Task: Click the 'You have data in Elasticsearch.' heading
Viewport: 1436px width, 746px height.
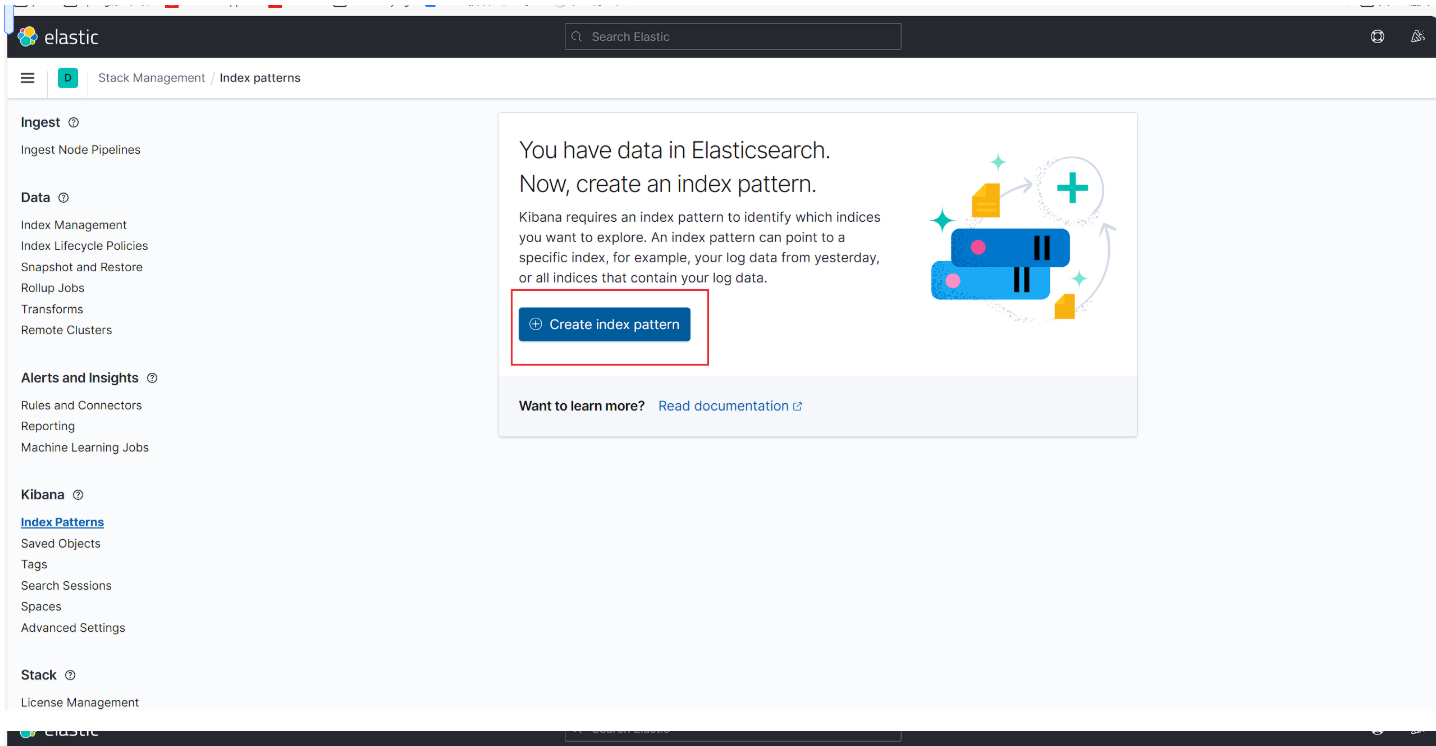Action: pos(675,151)
